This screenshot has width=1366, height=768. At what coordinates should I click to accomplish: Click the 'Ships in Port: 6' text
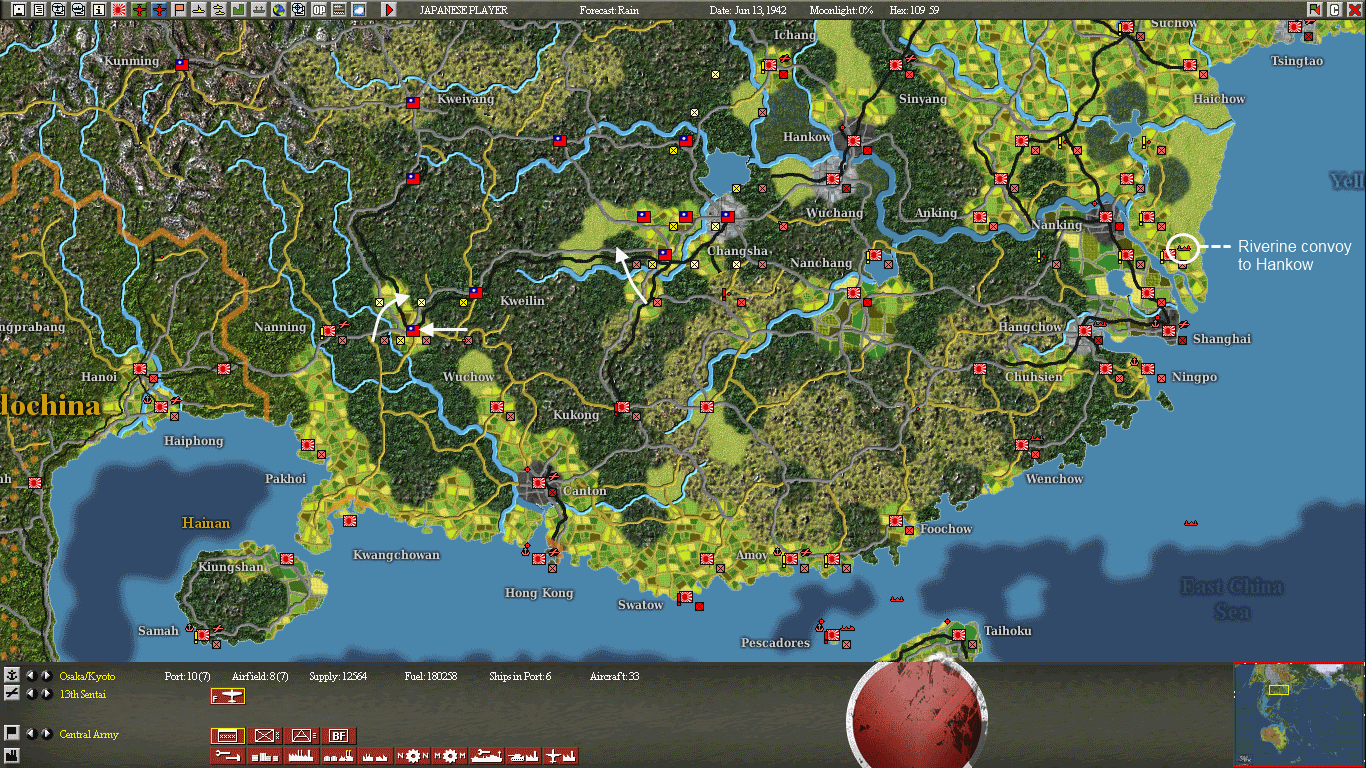click(x=520, y=677)
